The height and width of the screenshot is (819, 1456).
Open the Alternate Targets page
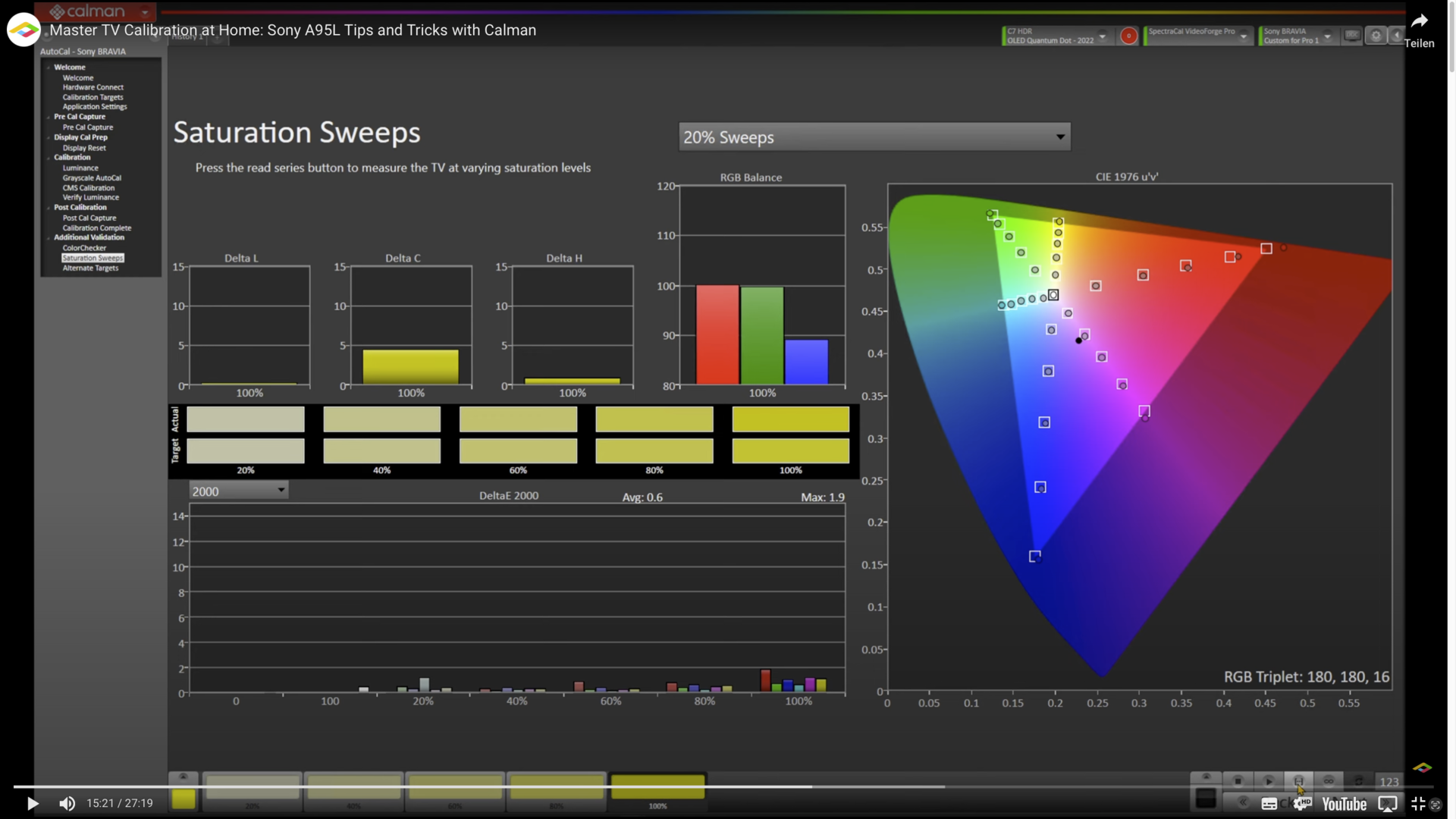coord(90,268)
